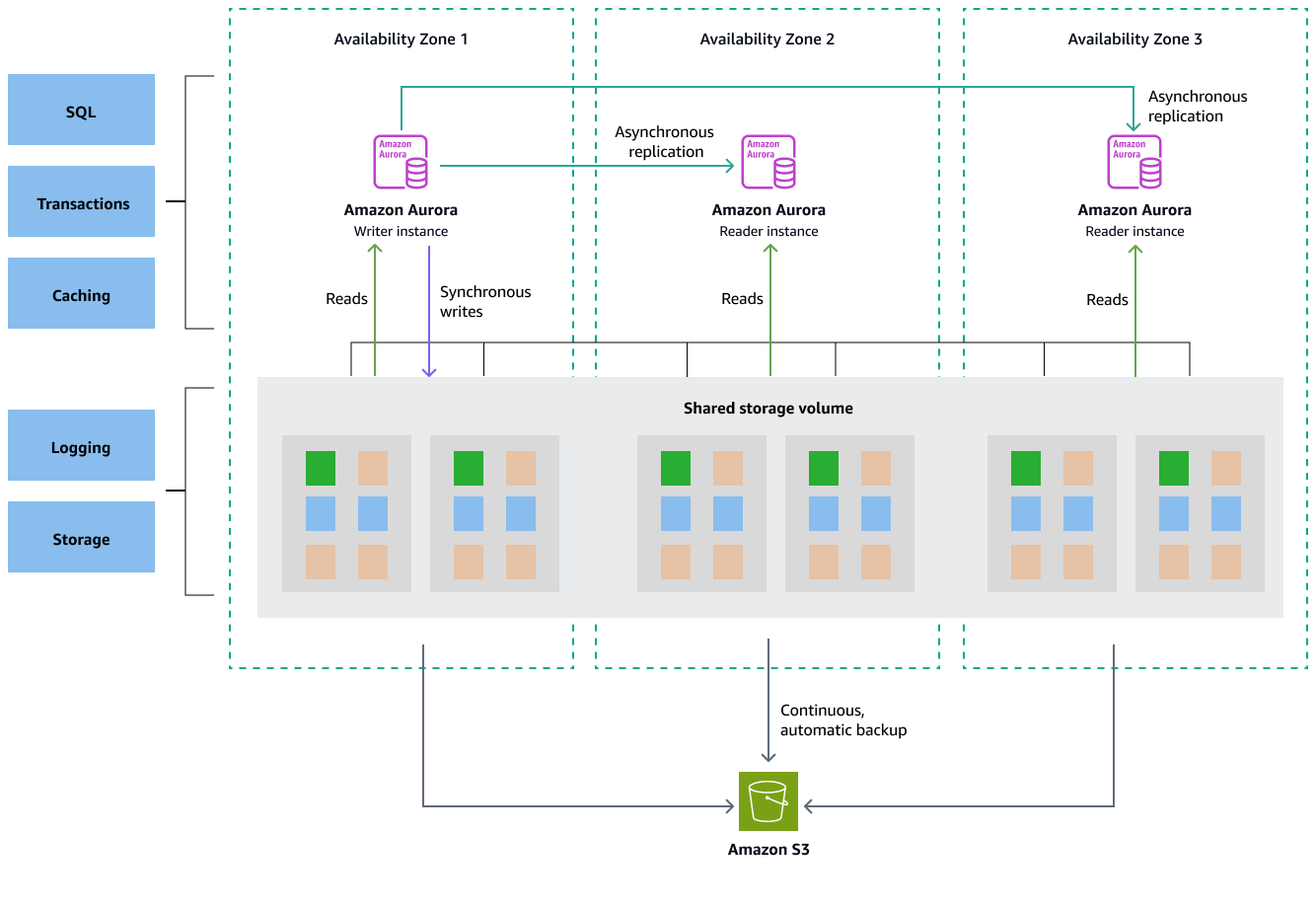Collapse the Availability Zone 3 dashed region
The image size is (1316, 910).
click(1134, 39)
